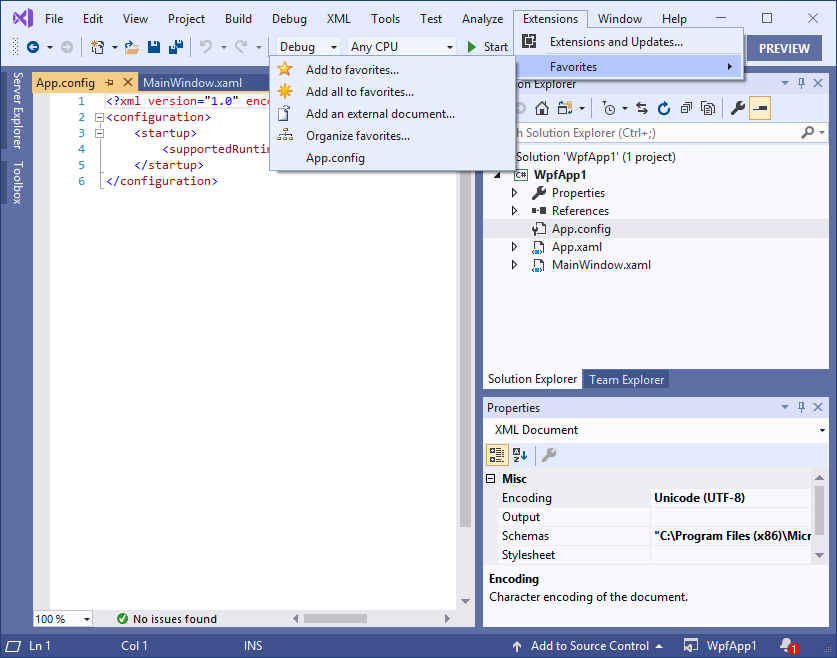Expand the References node under WpfApp1
837x658 pixels.
[514, 210]
